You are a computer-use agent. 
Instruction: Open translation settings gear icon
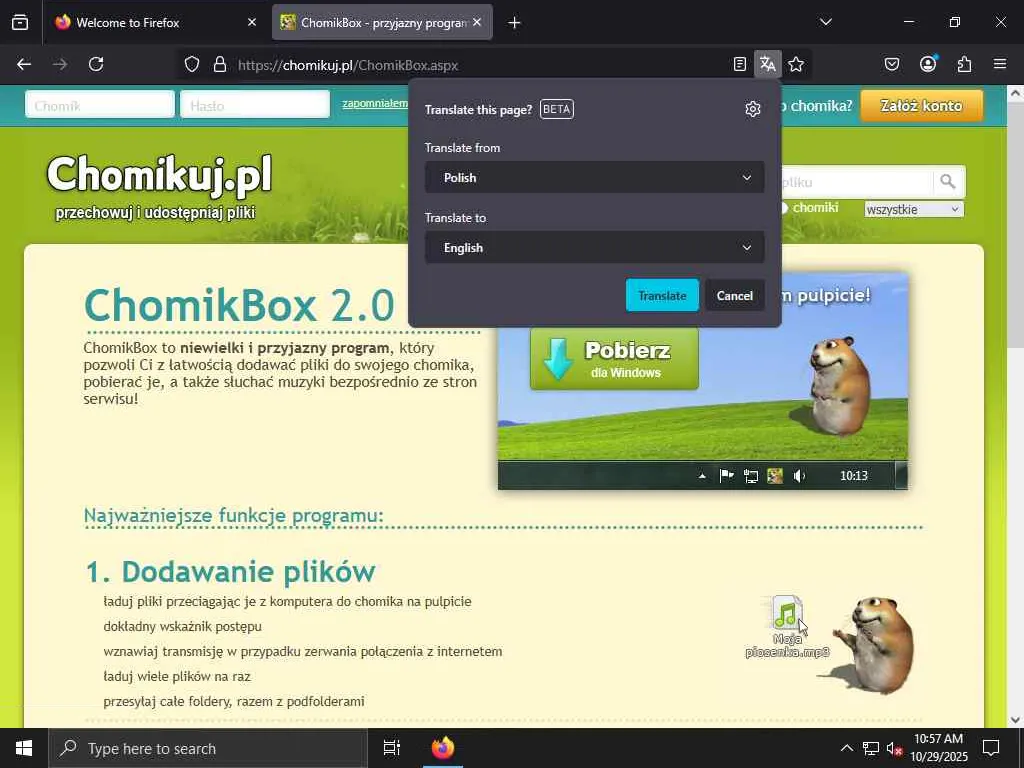tap(753, 109)
